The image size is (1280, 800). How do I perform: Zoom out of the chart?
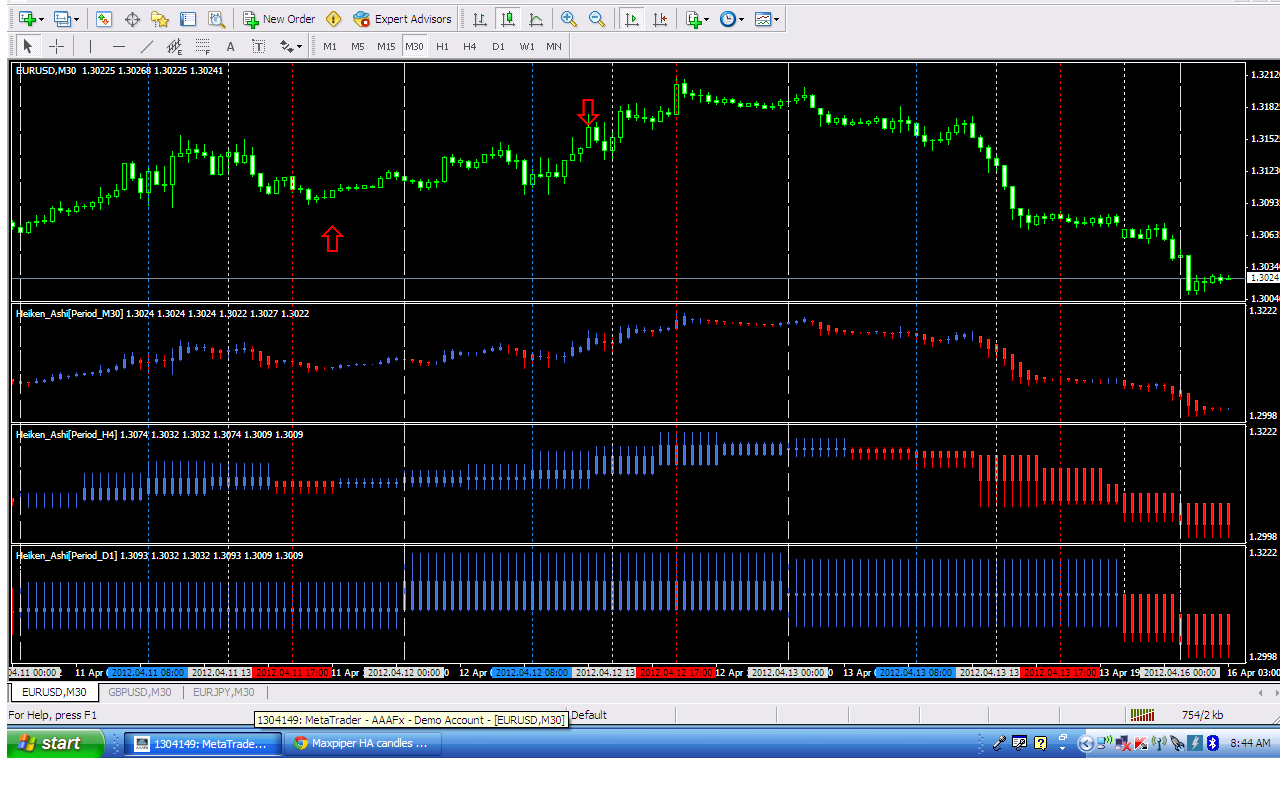point(597,19)
